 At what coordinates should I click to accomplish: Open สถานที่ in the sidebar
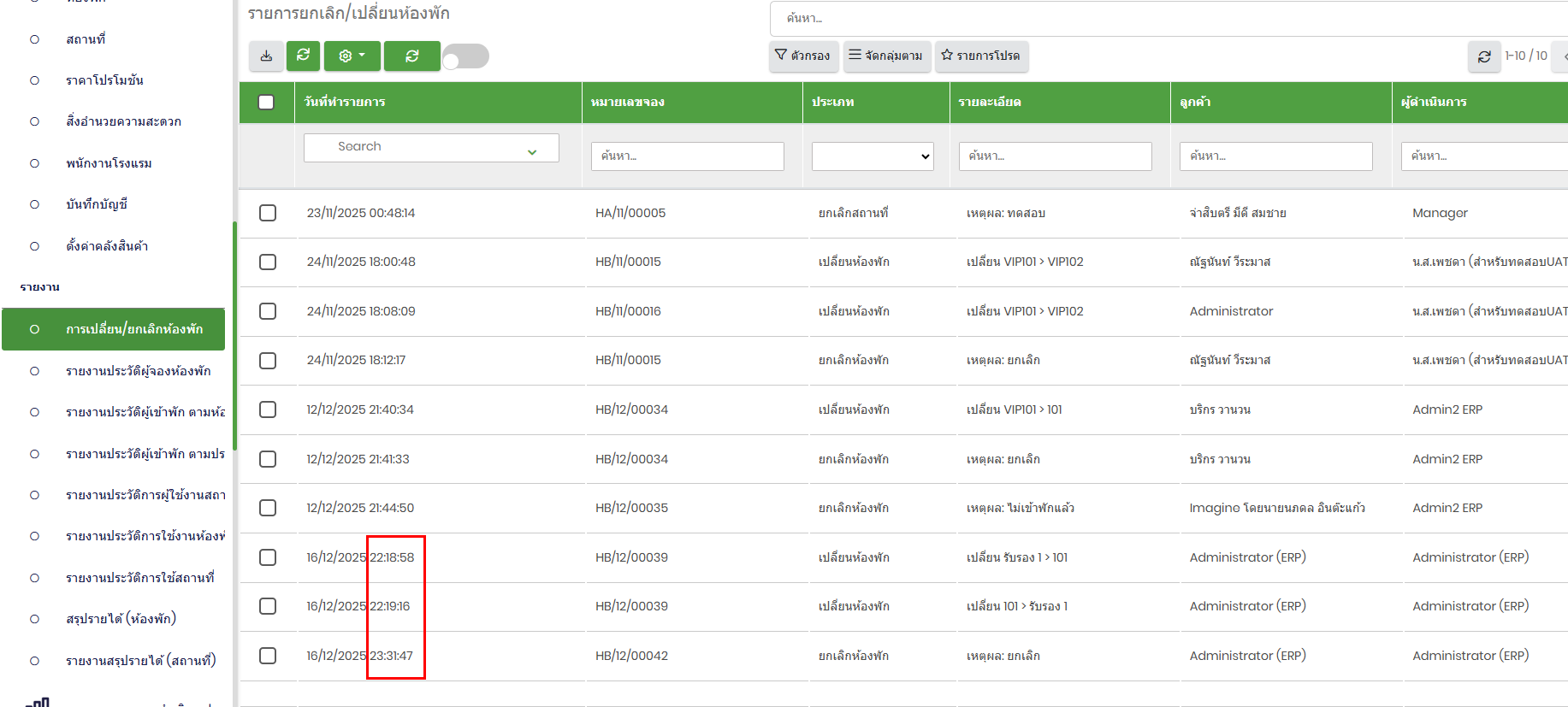tap(86, 39)
